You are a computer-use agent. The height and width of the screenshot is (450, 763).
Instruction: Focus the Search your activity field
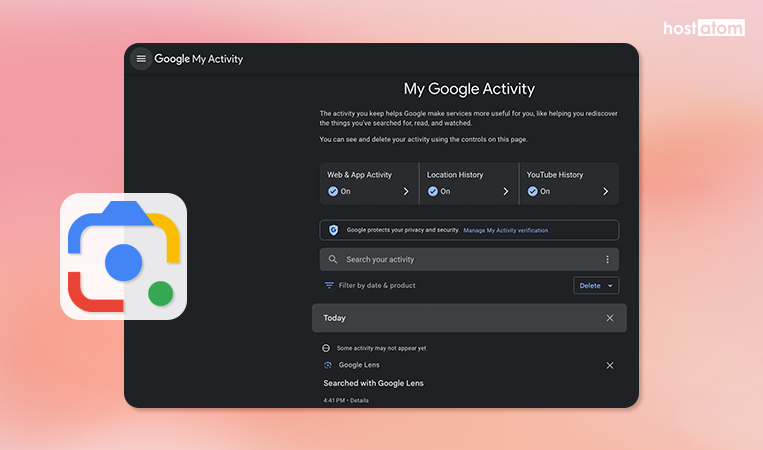[x=469, y=259]
